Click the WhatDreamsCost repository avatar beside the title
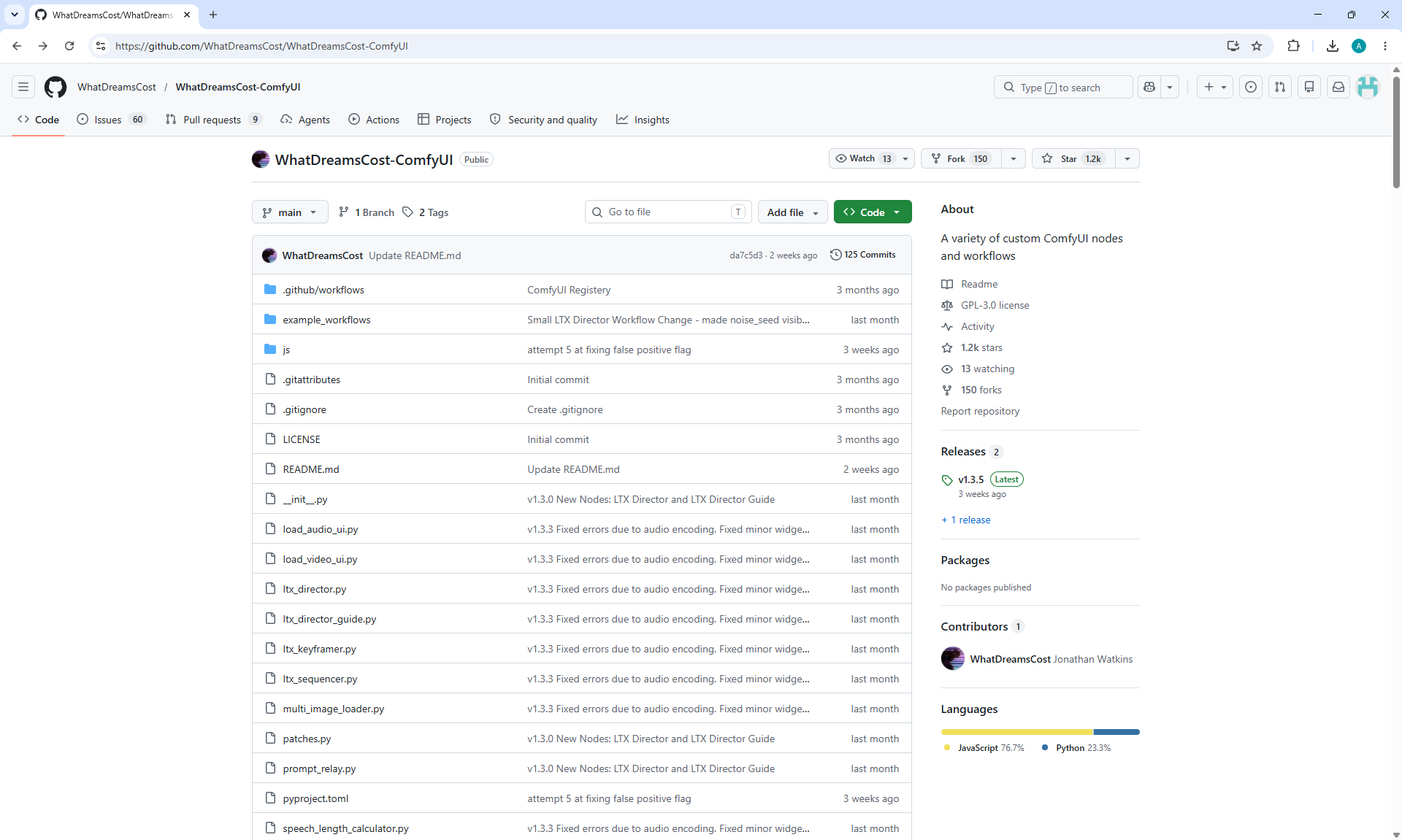The height and width of the screenshot is (840, 1402). pyautogui.click(x=261, y=159)
